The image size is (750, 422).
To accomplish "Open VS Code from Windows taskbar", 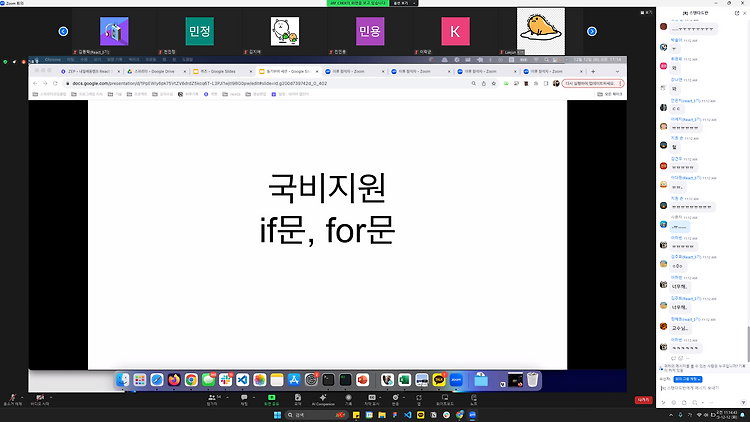I will point(408,415).
